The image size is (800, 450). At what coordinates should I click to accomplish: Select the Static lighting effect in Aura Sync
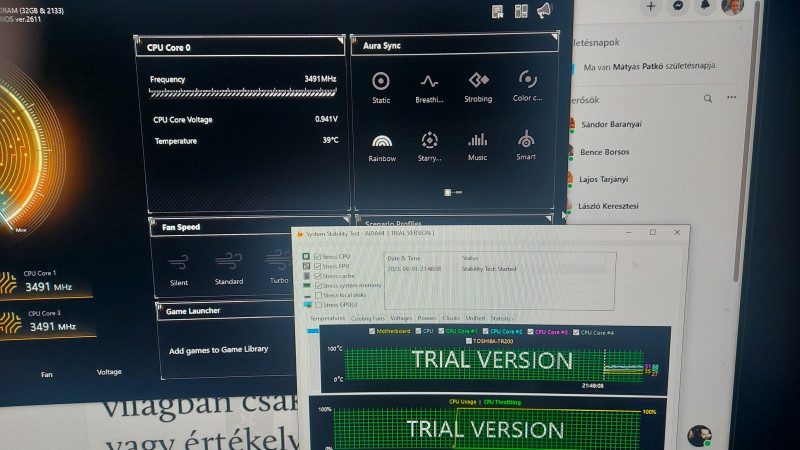click(x=381, y=88)
